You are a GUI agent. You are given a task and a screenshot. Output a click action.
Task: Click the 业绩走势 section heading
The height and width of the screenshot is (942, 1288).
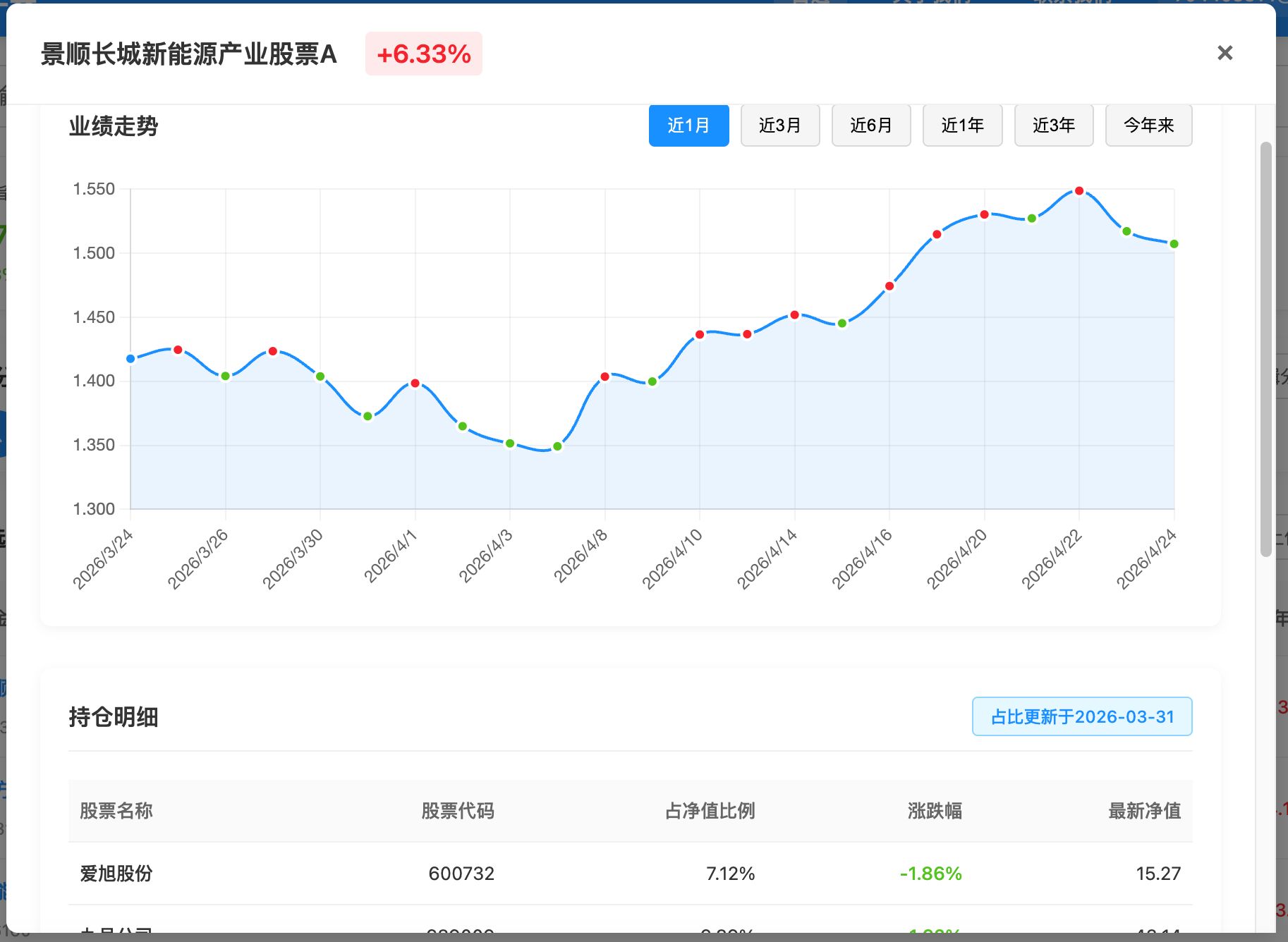[114, 126]
